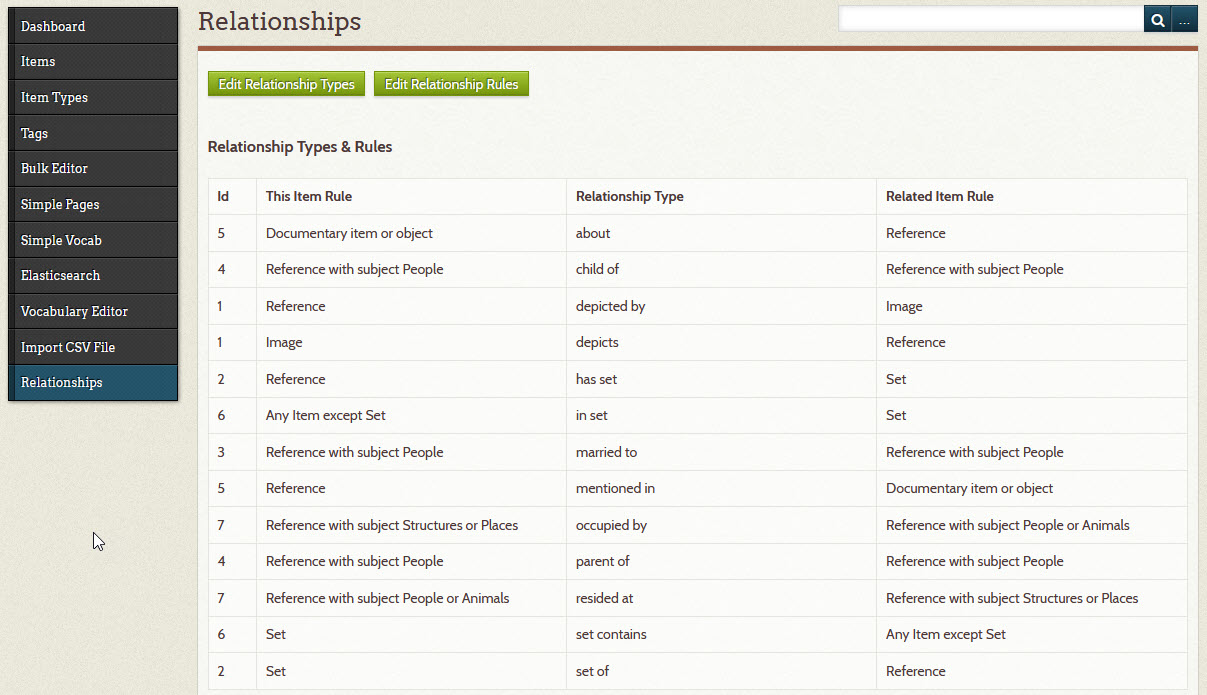The image size is (1207, 695).
Task: Click 'Reference with subject People or Animals' in resided at row
Action: (388, 598)
